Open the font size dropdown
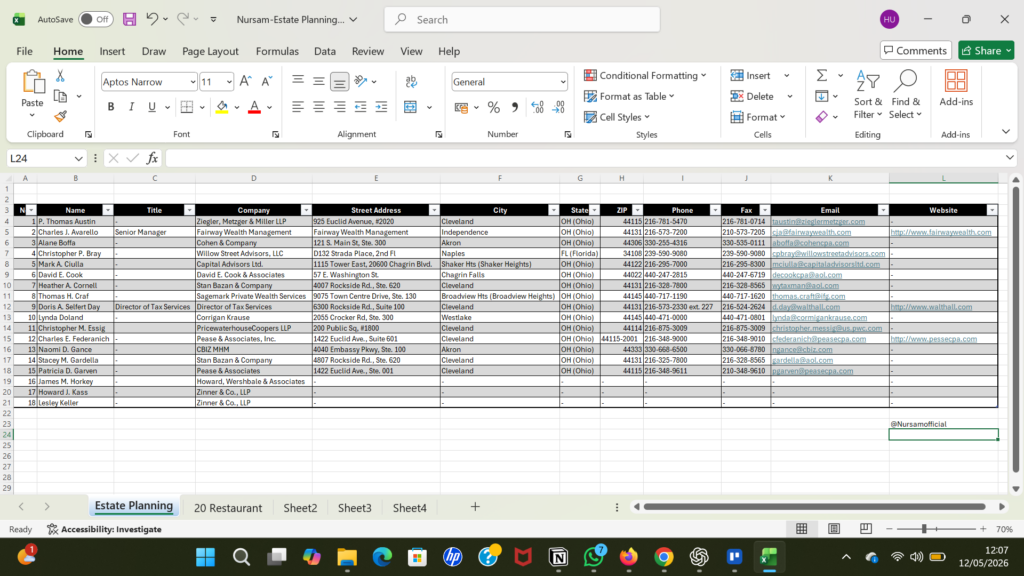The width and height of the screenshot is (1024, 576). click(x=229, y=82)
